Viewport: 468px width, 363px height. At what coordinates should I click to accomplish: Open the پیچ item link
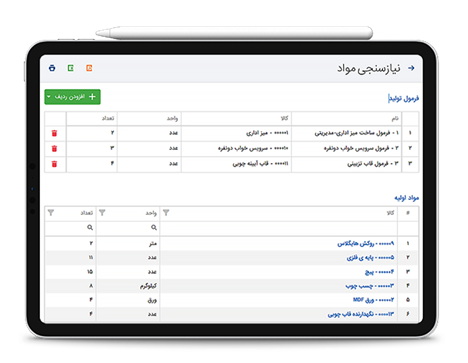[x=380, y=272]
